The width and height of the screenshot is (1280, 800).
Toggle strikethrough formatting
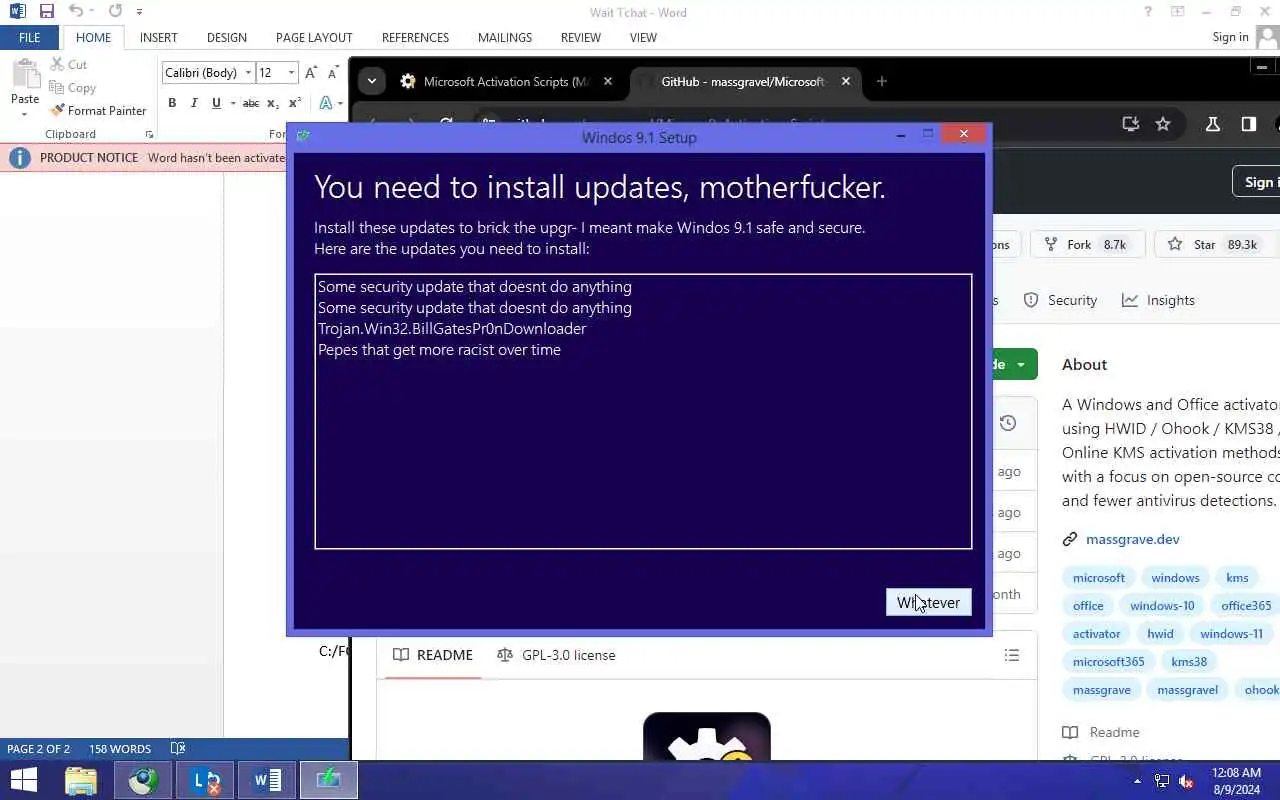point(251,103)
